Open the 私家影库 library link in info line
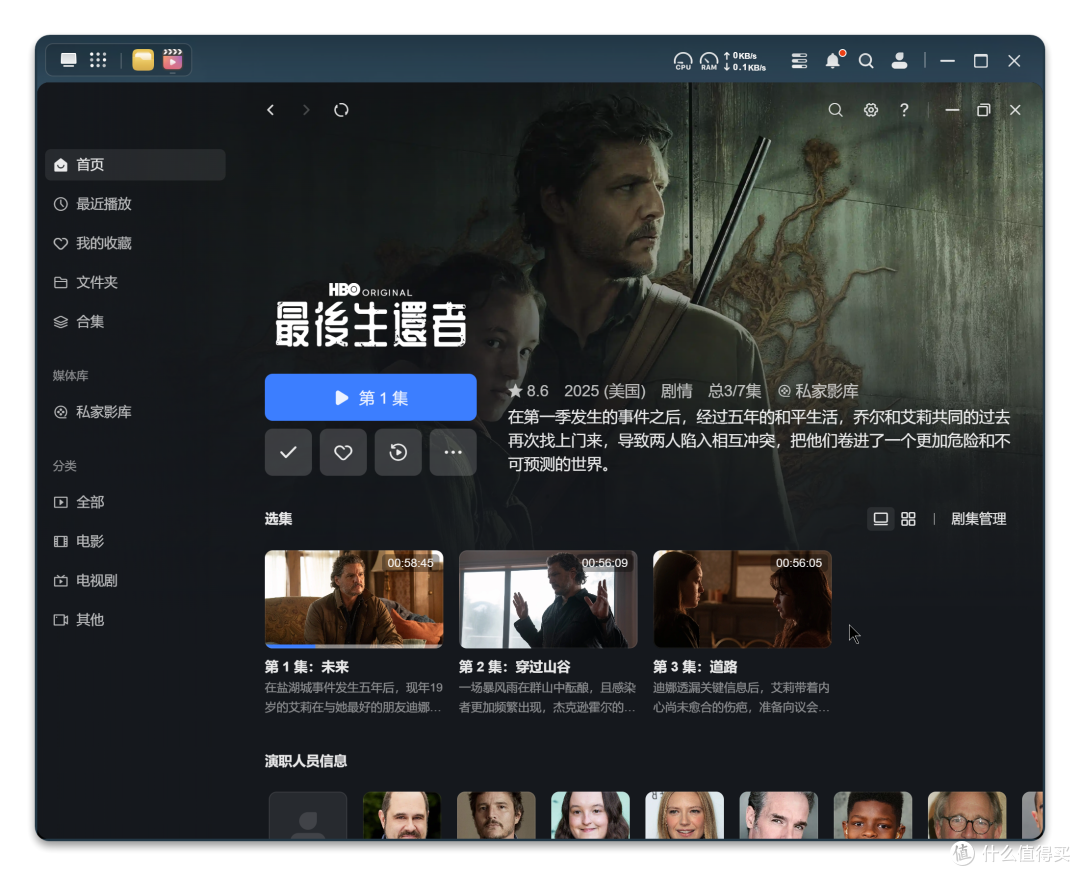Image resolution: width=1080 pixels, height=876 pixels. 818,391
